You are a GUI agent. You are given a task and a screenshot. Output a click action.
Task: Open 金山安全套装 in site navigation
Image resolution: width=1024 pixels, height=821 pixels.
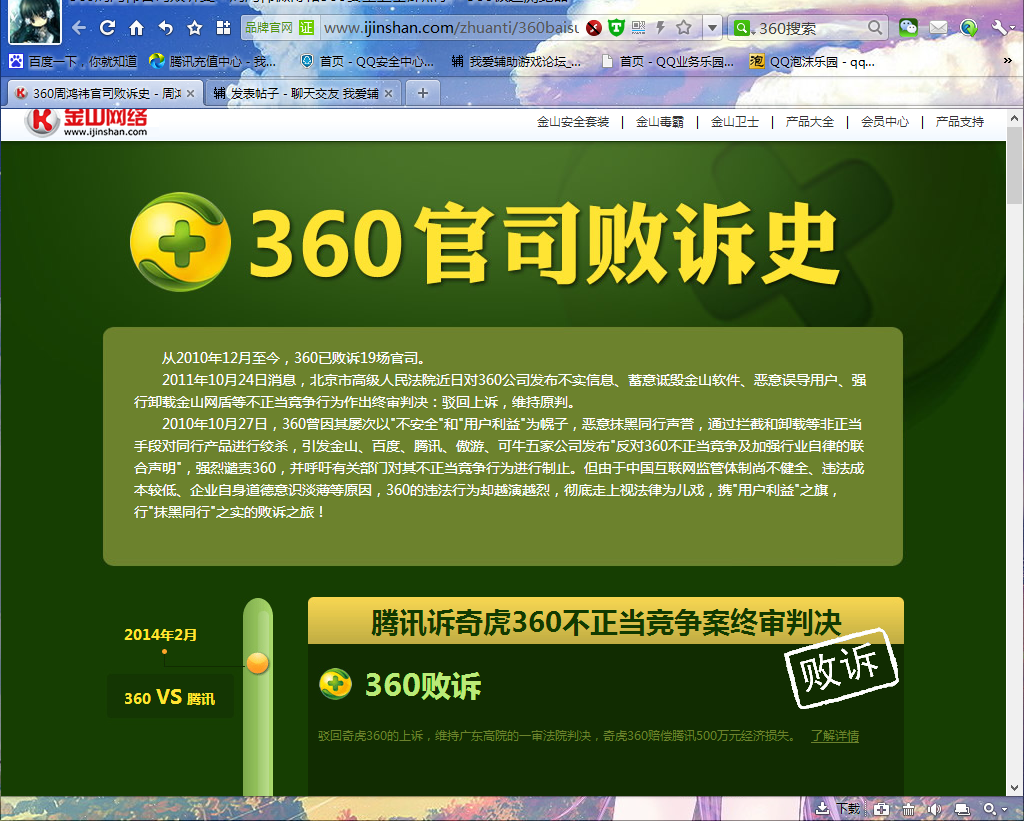point(573,121)
